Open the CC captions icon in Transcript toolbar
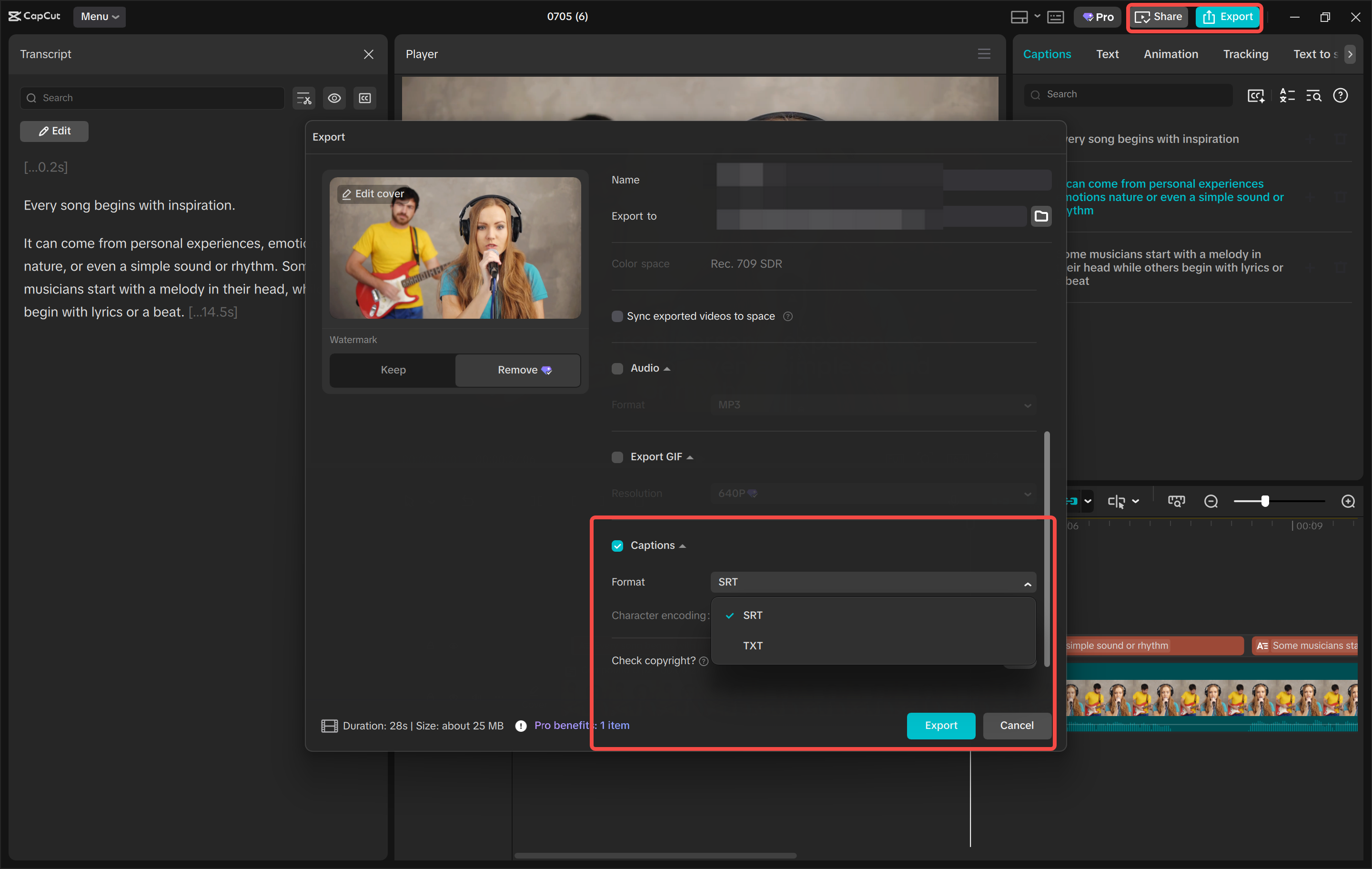 364,98
